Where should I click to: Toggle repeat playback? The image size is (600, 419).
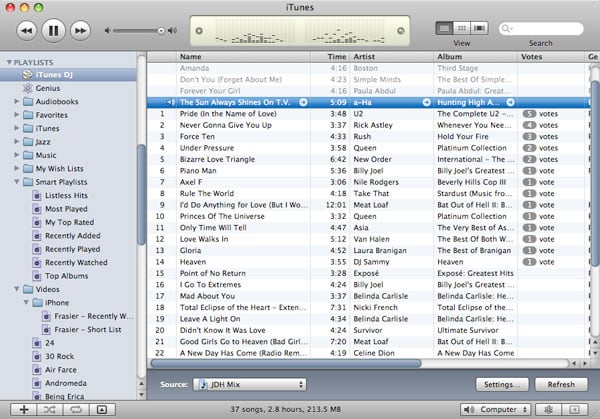[x=76, y=409]
